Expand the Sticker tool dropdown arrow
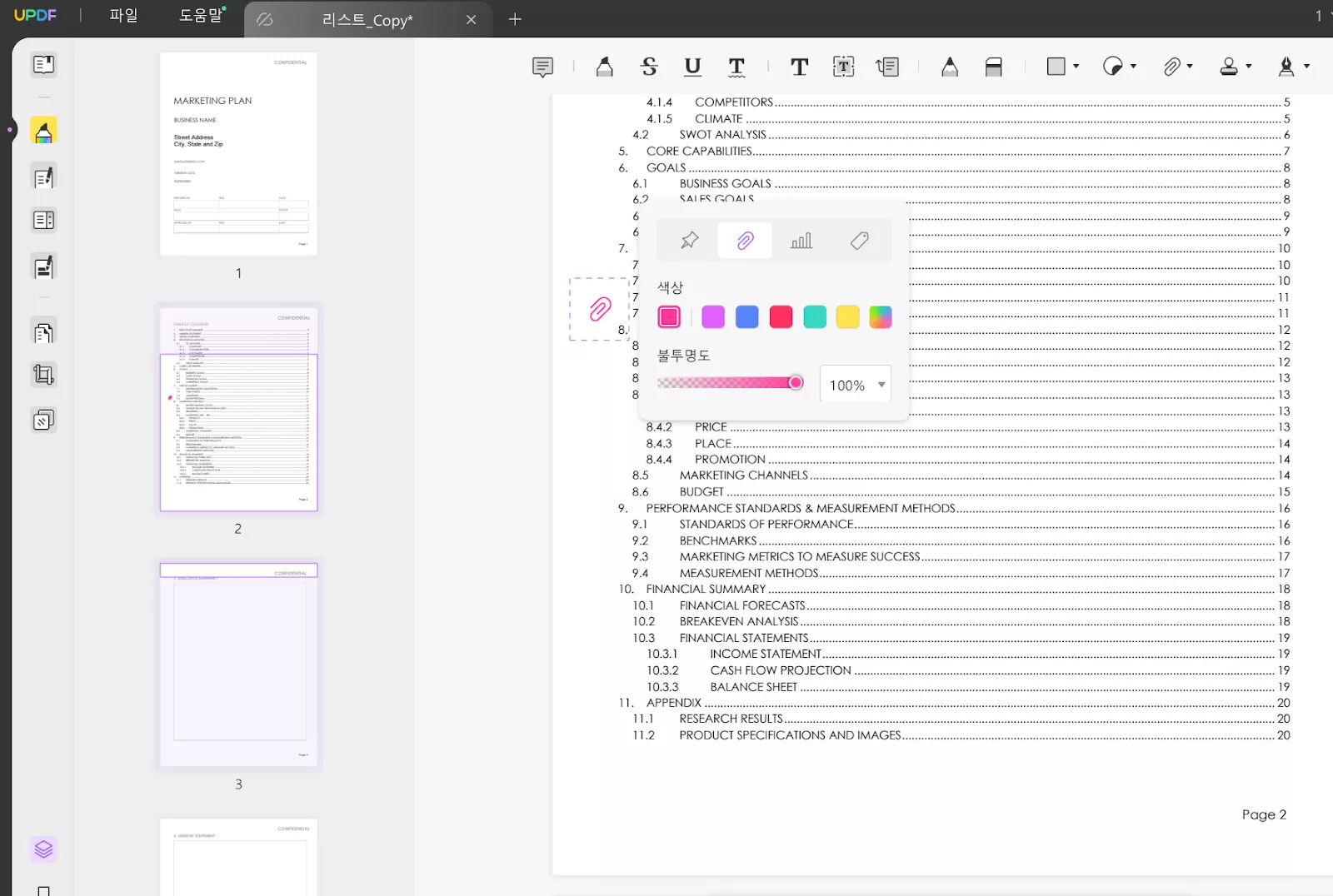 tap(1133, 67)
